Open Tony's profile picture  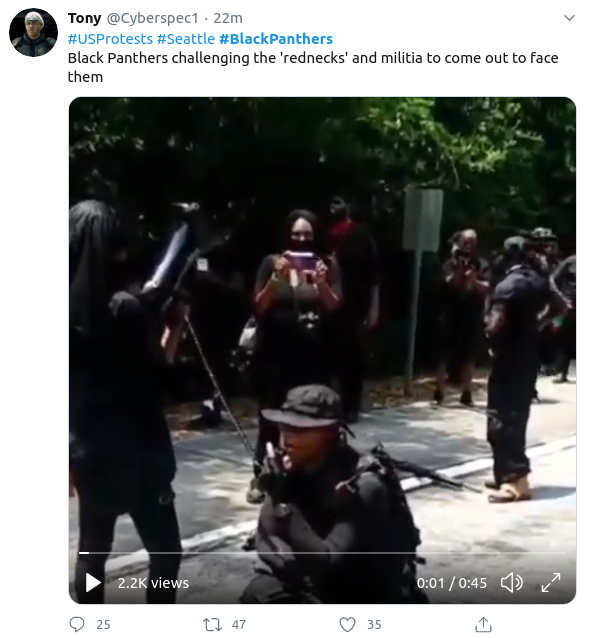point(33,33)
